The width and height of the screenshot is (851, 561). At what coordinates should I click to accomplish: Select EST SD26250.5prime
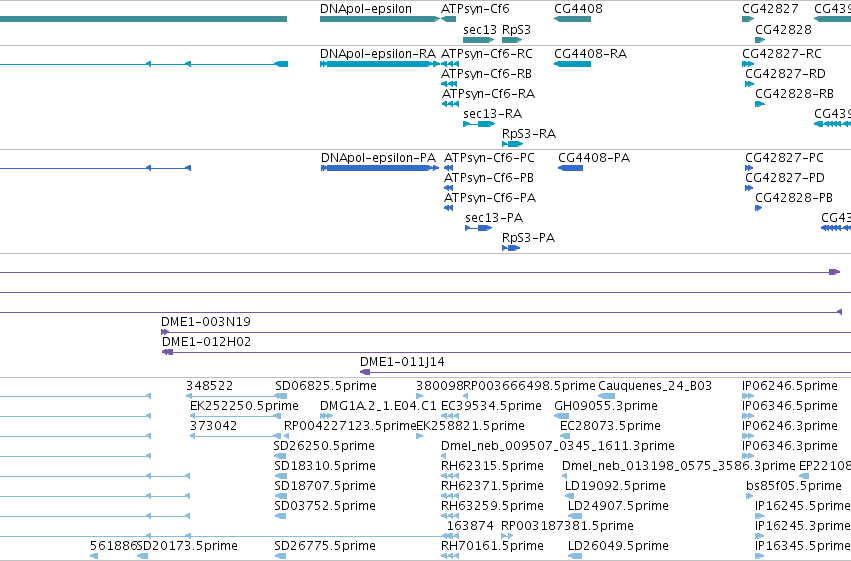point(324,446)
